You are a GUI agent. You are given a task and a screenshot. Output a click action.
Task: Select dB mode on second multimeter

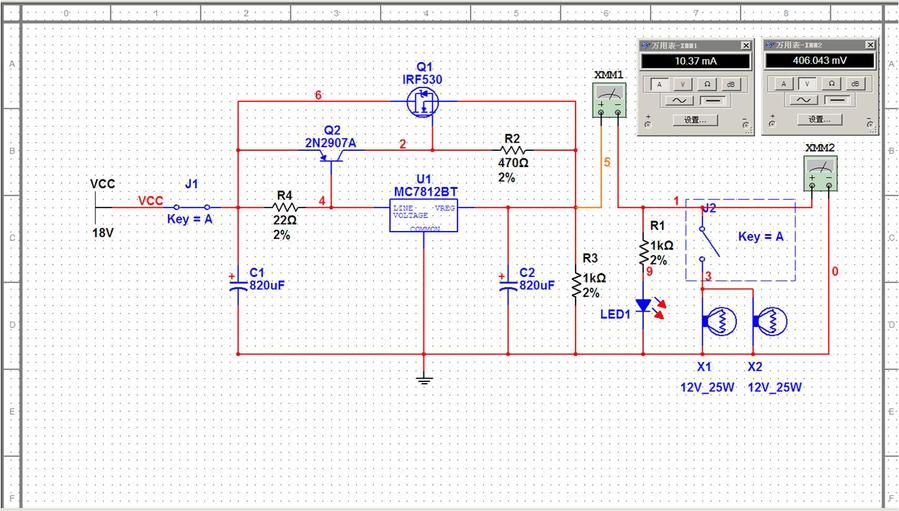pos(856,84)
